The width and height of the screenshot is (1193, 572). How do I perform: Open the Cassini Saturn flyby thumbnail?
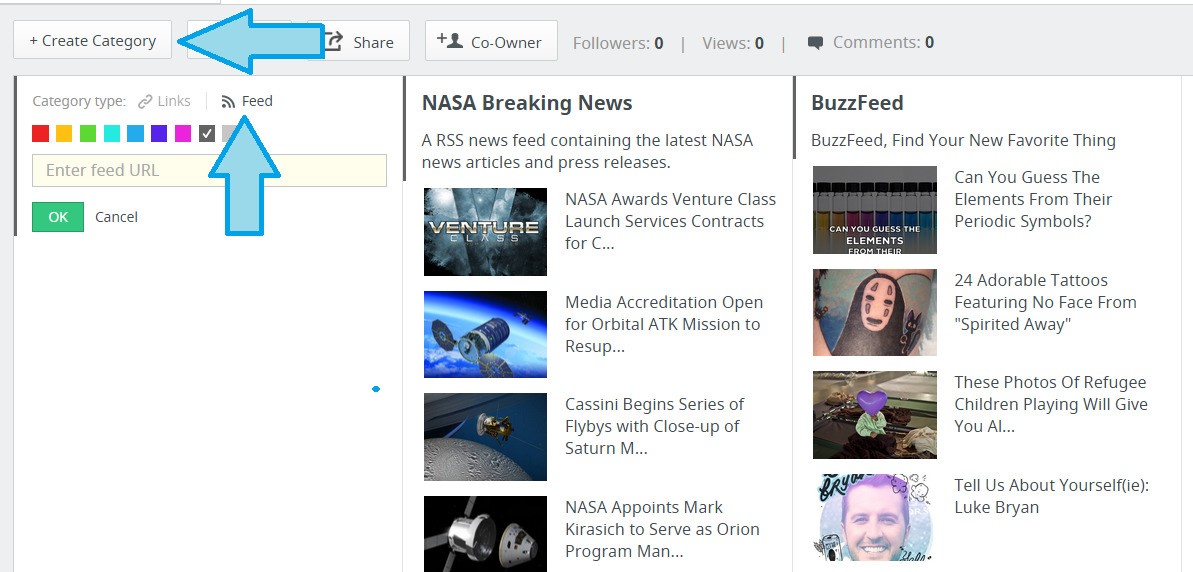coord(485,436)
